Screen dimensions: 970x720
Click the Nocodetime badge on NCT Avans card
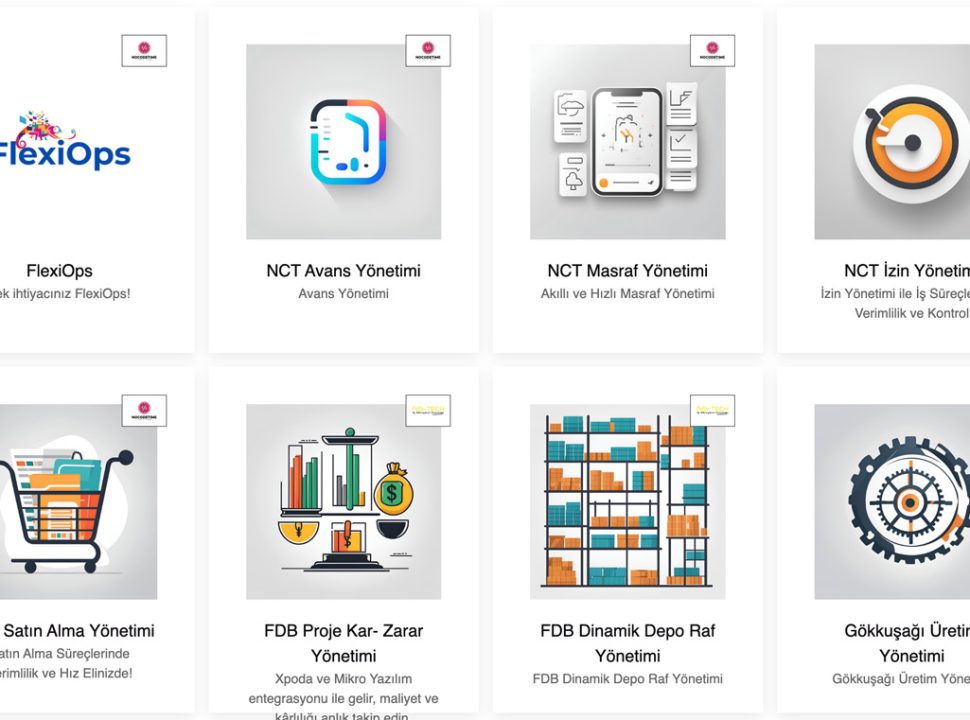(428, 51)
